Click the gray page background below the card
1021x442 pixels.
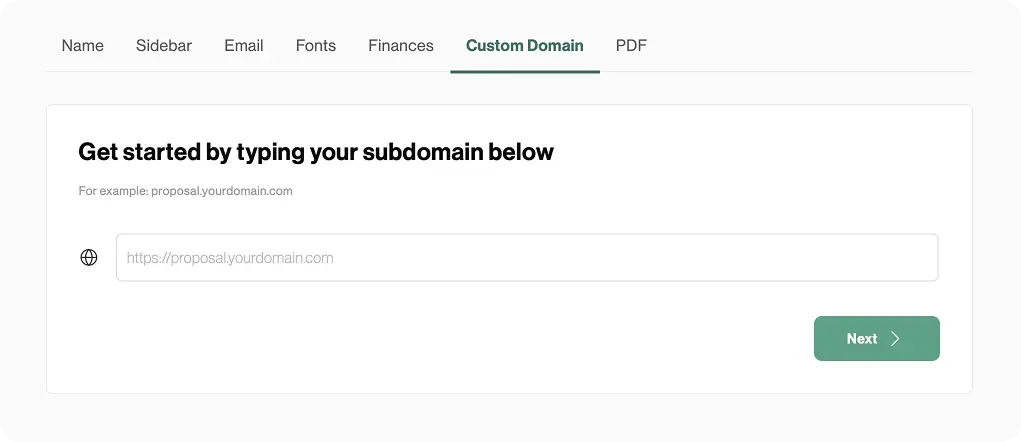tap(500, 418)
